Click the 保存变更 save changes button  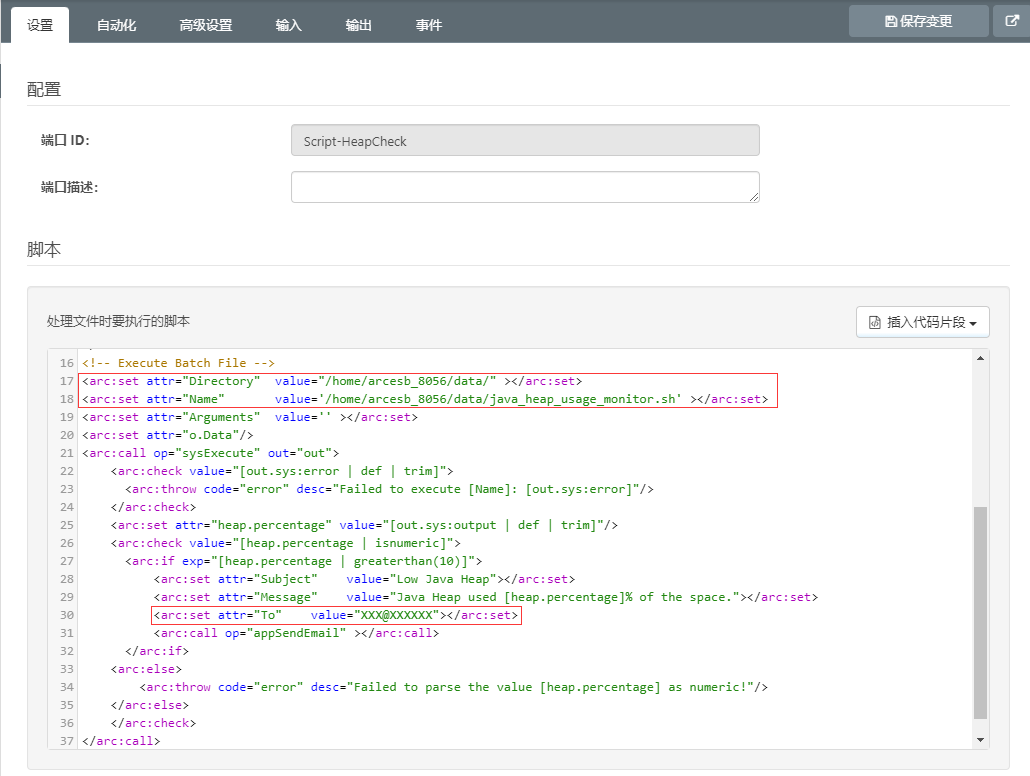(x=918, y=21)
